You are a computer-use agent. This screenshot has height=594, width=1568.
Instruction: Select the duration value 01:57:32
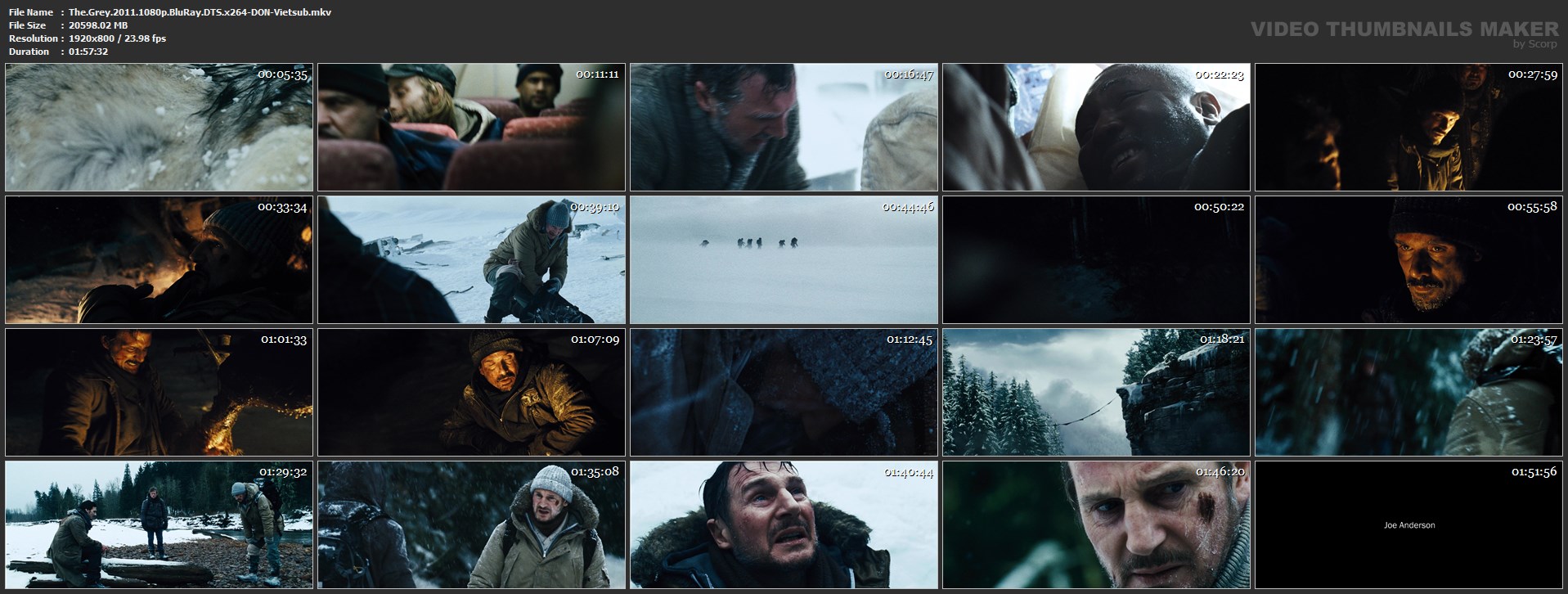point(88,52)
